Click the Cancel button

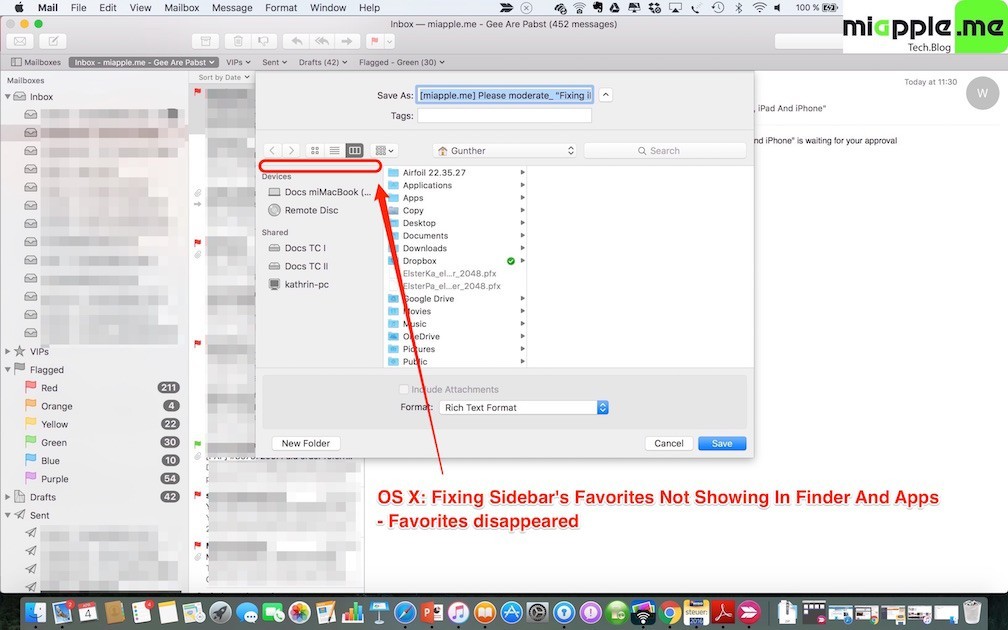(669, 443)
